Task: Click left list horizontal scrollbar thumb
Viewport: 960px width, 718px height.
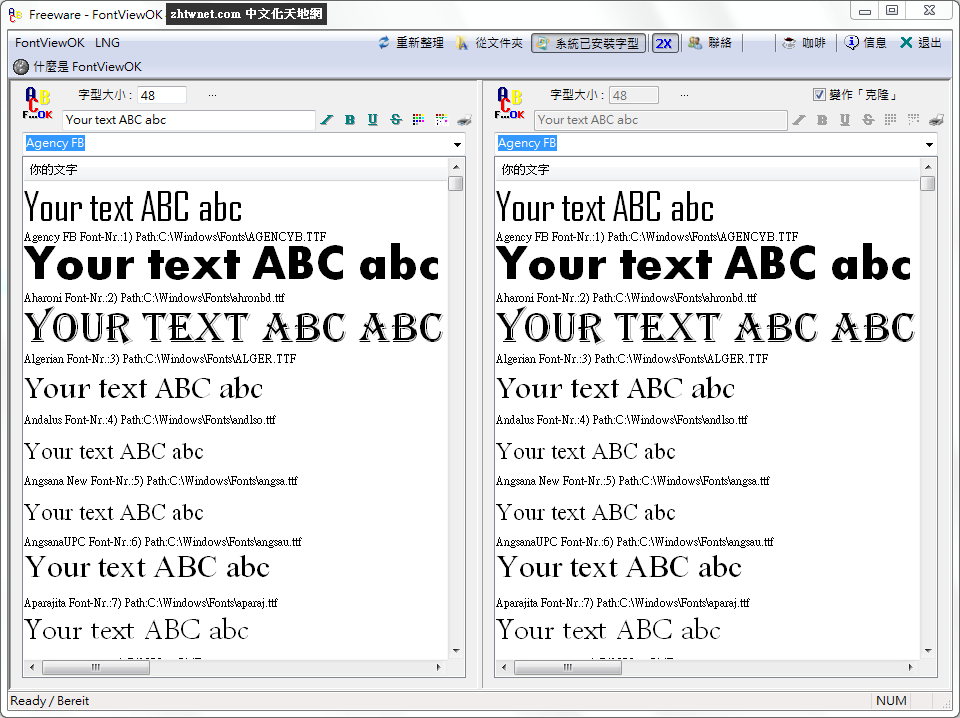Action: point(96,667)
